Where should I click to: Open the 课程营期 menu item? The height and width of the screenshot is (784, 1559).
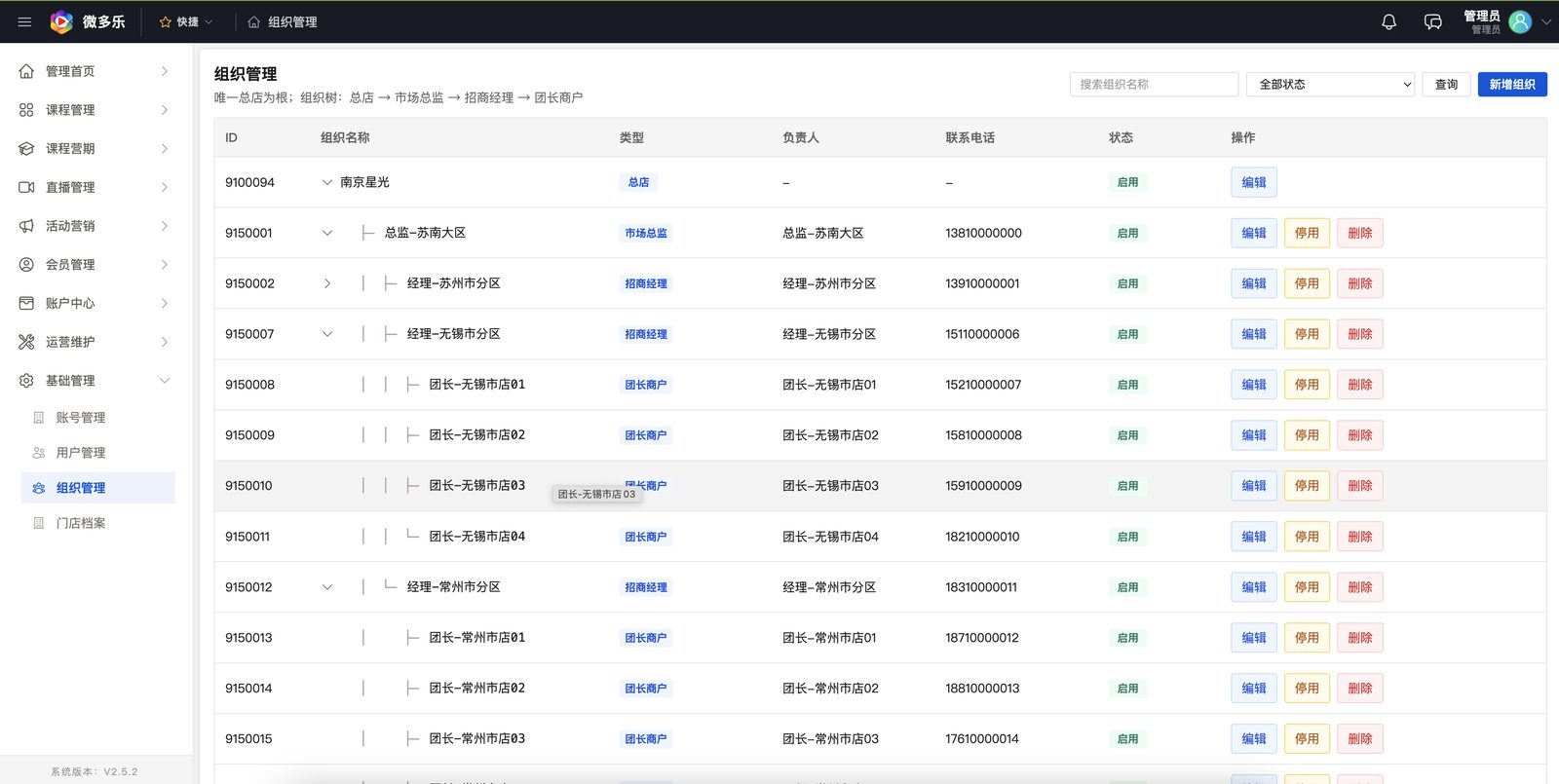[95, 148]
